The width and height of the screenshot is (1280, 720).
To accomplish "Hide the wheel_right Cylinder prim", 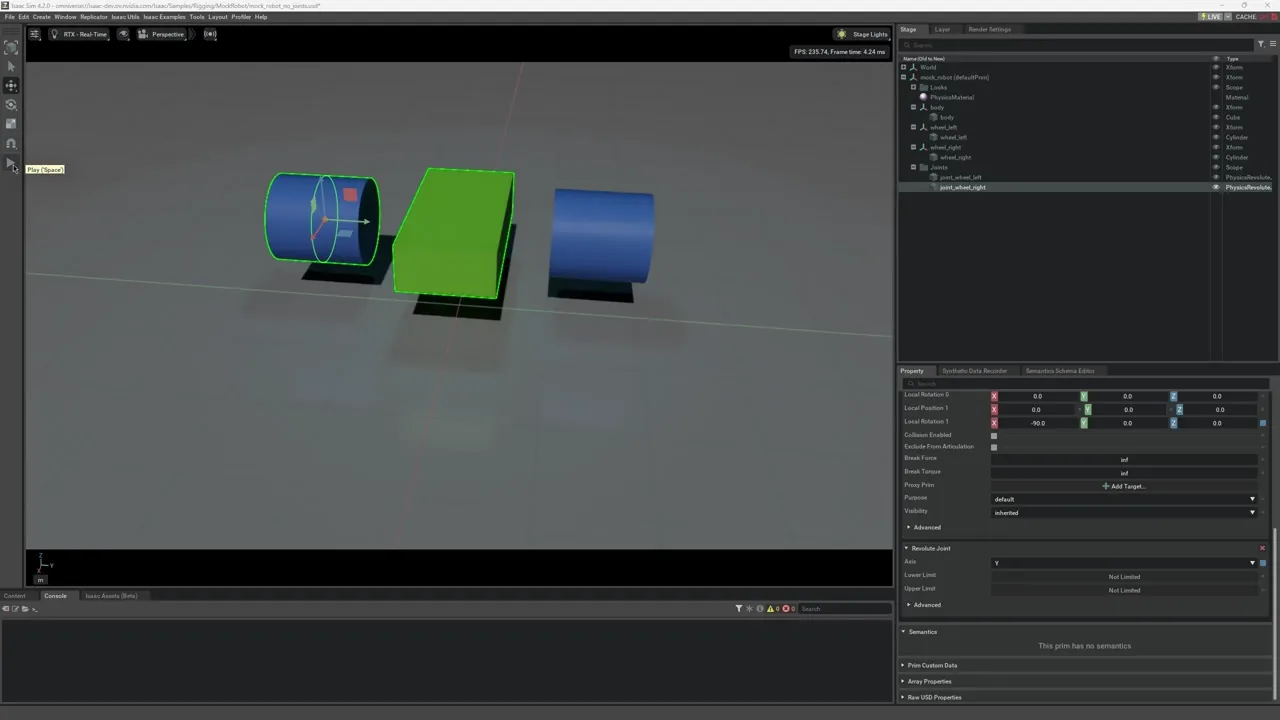I will point(1216,157).
